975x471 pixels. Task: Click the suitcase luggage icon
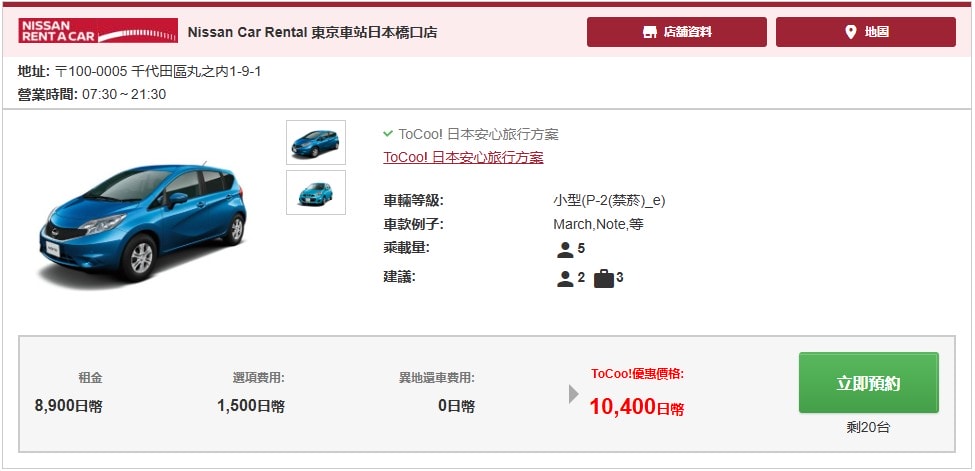(x=603, y=279)
